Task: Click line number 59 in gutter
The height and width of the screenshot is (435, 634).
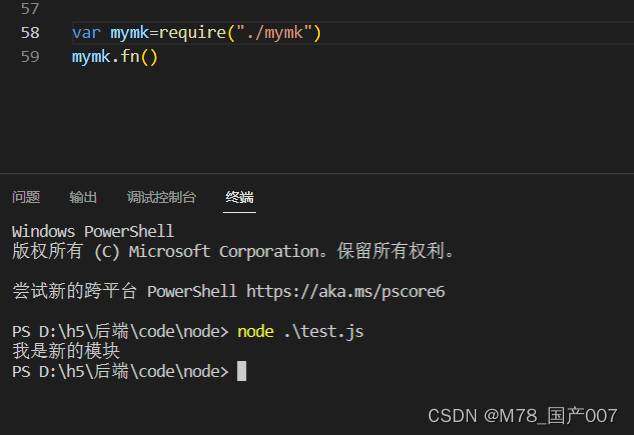Action: pos(30,57)
